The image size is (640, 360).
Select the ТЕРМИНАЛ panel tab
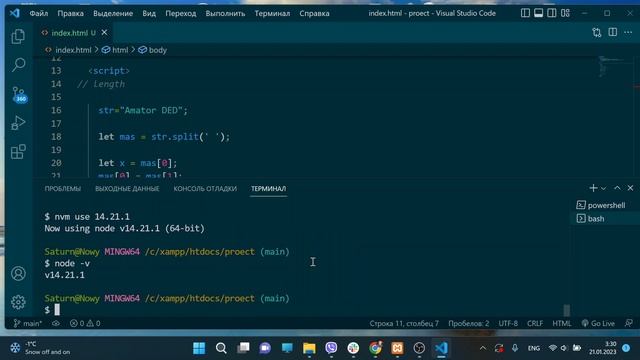click(x=268, y=189)
